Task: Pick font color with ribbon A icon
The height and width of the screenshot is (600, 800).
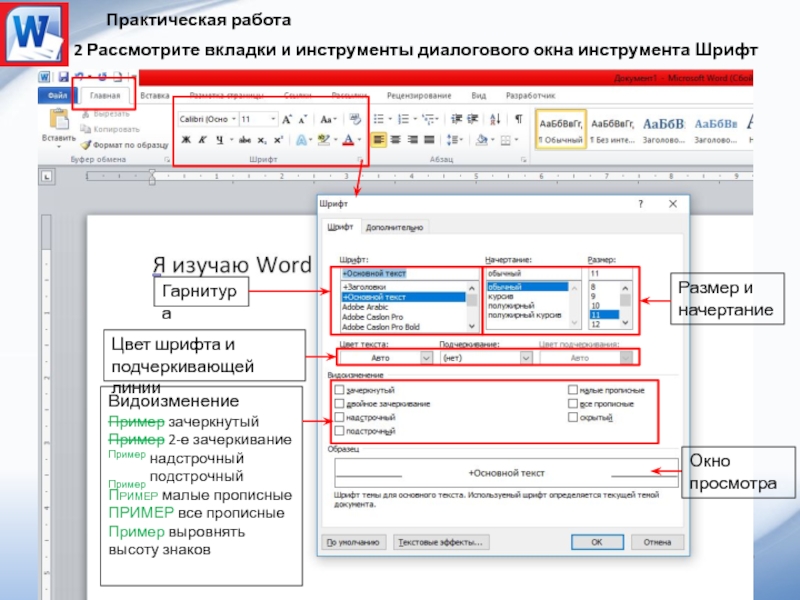Action: [349, 140]
